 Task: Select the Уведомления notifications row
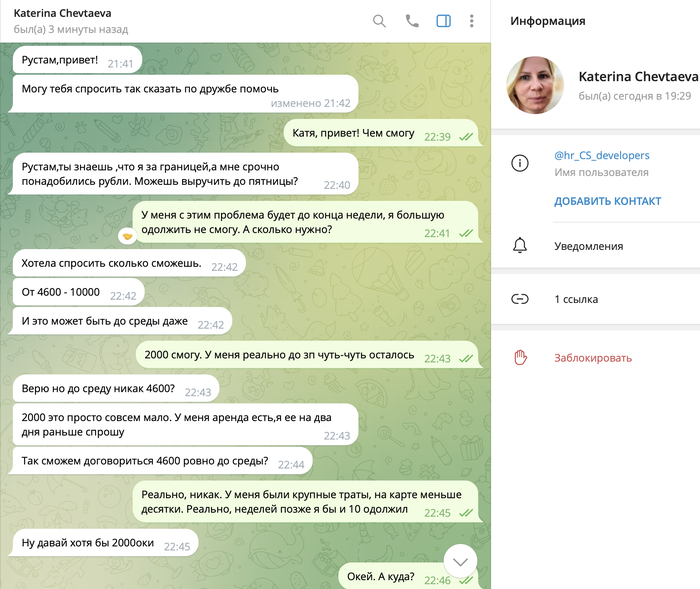click(596, 246)
